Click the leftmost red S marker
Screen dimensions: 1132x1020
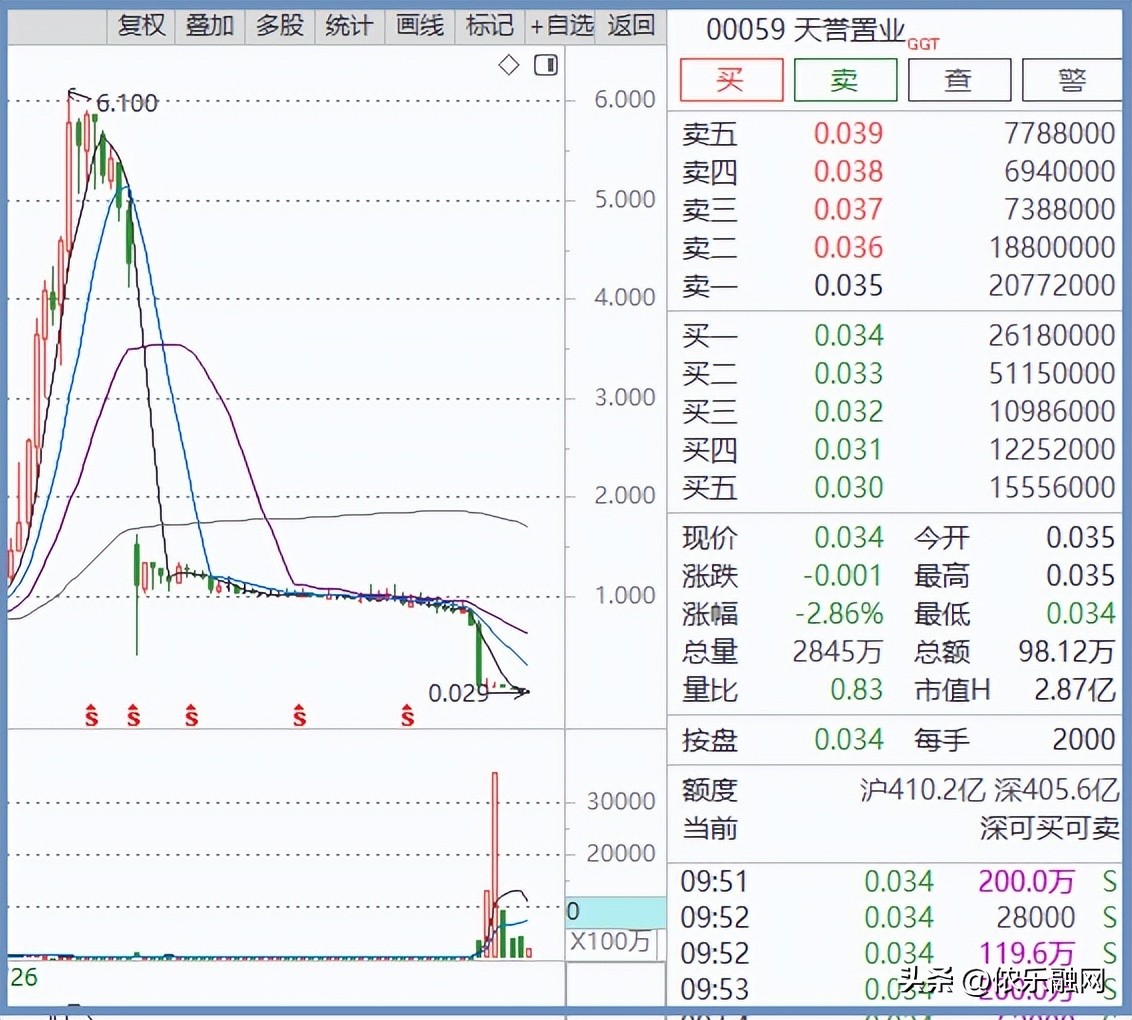click(x=91, y=715)
